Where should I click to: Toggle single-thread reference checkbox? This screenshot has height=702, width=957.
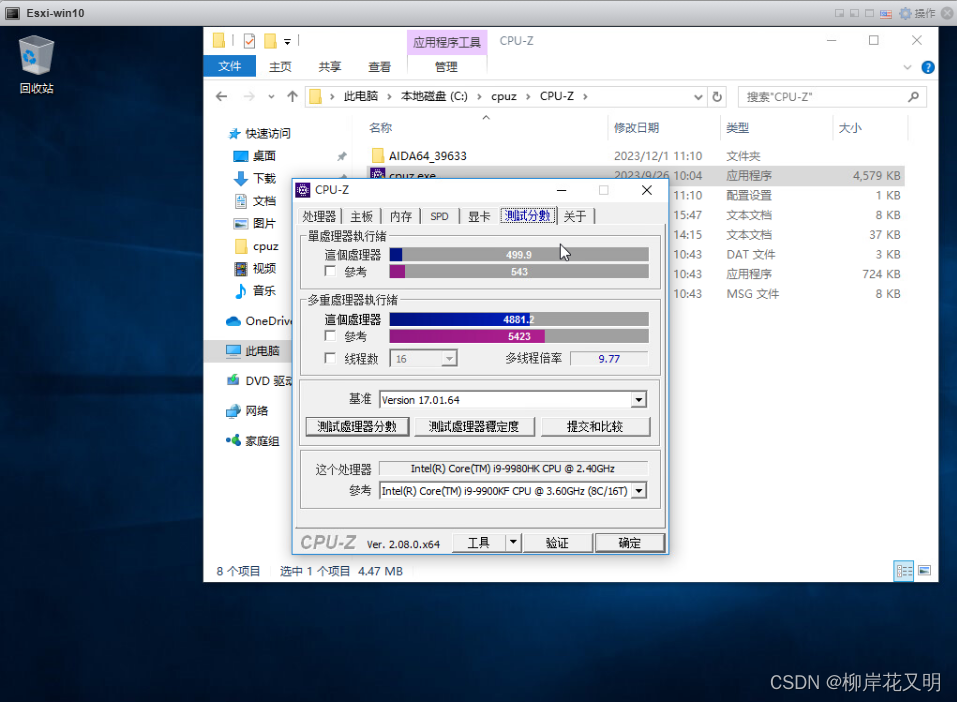pyautogui.click(x=330, y=270)
